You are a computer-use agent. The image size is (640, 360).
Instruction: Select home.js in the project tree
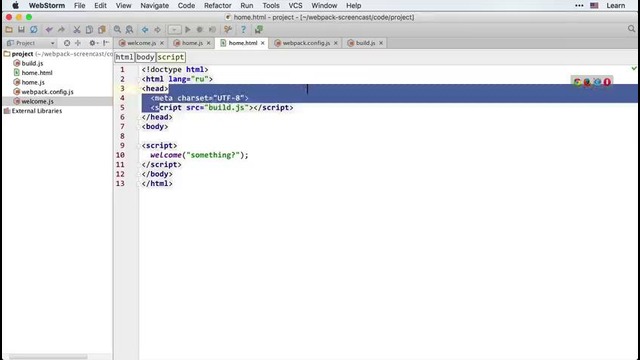click(x=33, y=82)
